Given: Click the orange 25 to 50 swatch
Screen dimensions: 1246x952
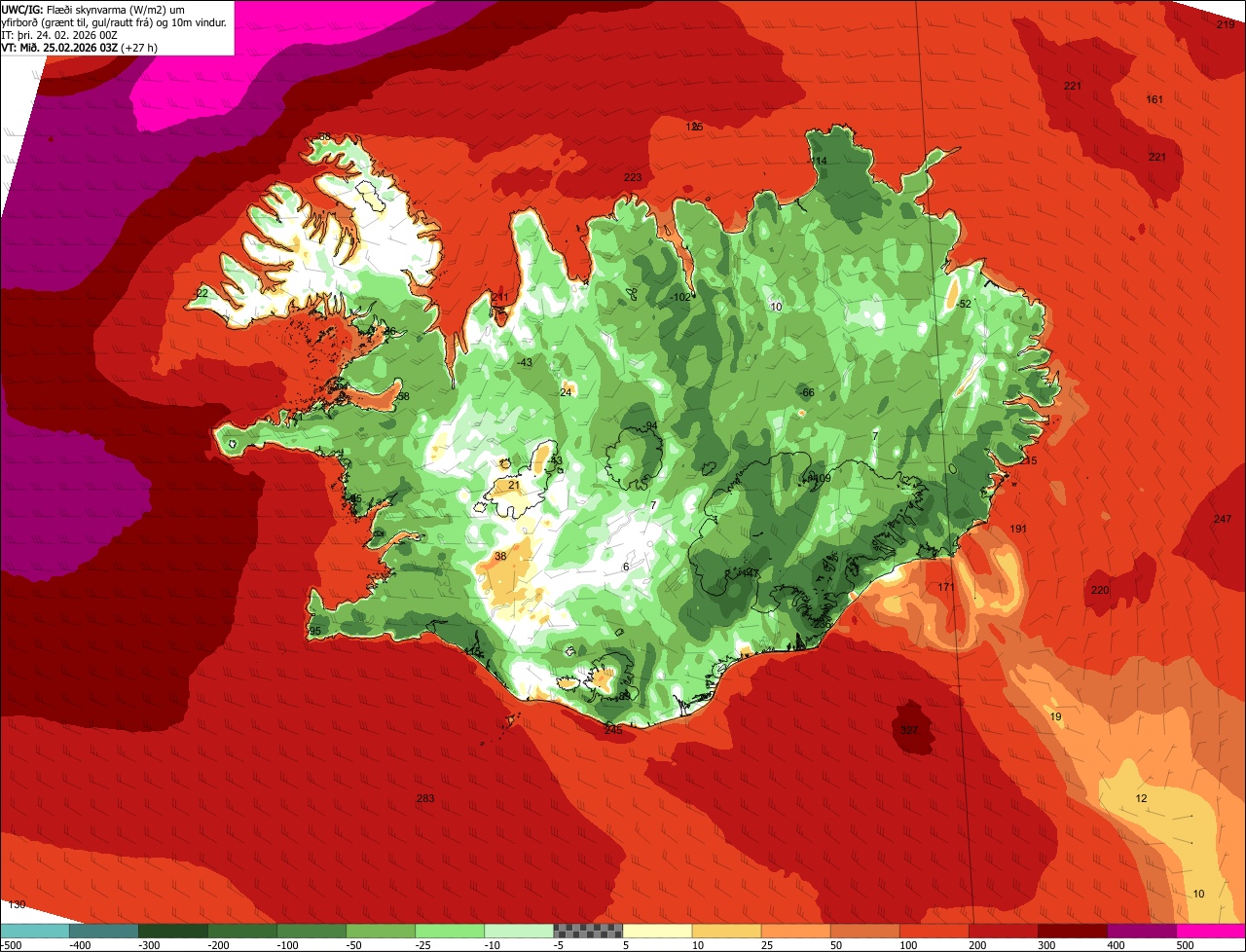Looking at the screenshot, I should (x=795, y=930).
